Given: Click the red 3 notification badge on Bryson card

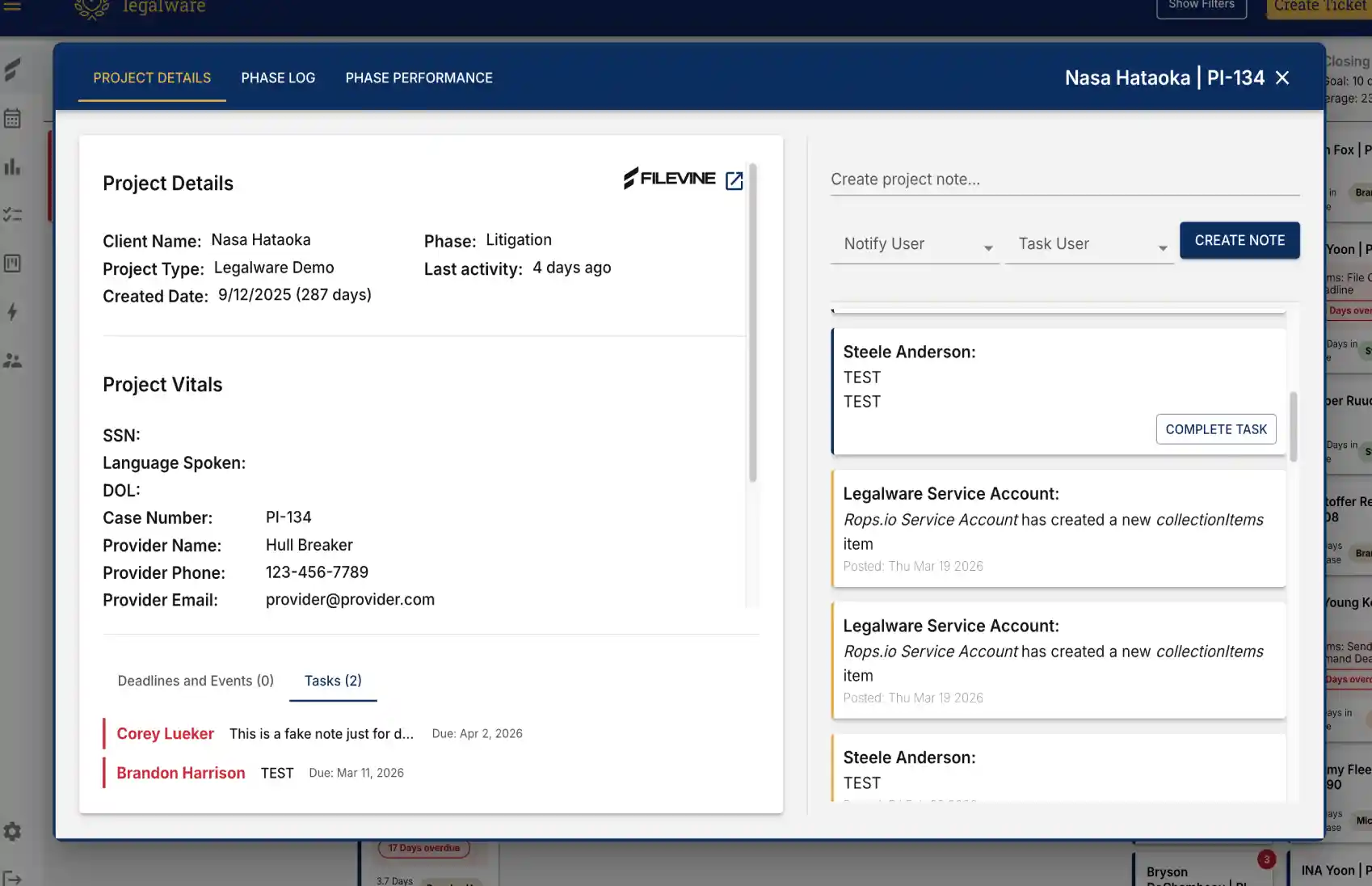Looking at the screenshot, I should [1266, 859].
